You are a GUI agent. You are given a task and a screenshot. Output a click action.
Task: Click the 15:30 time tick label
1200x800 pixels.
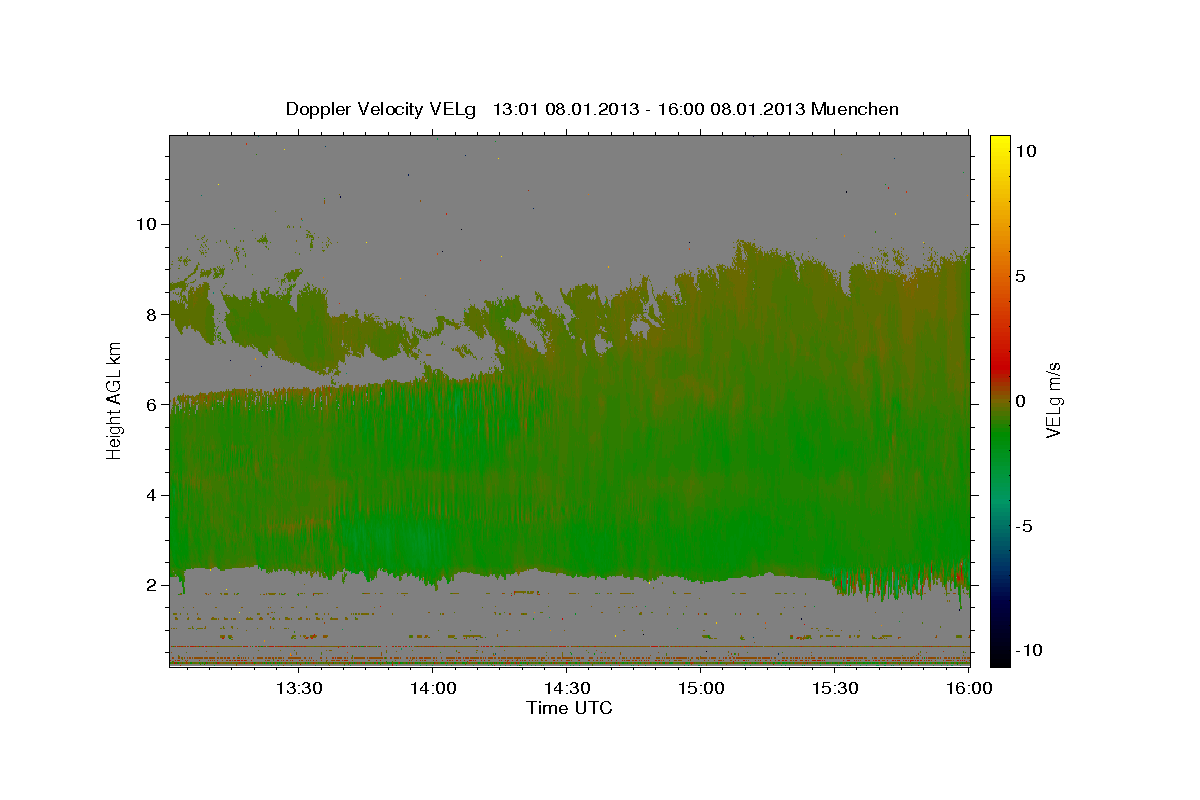click(x=835, y=688)
